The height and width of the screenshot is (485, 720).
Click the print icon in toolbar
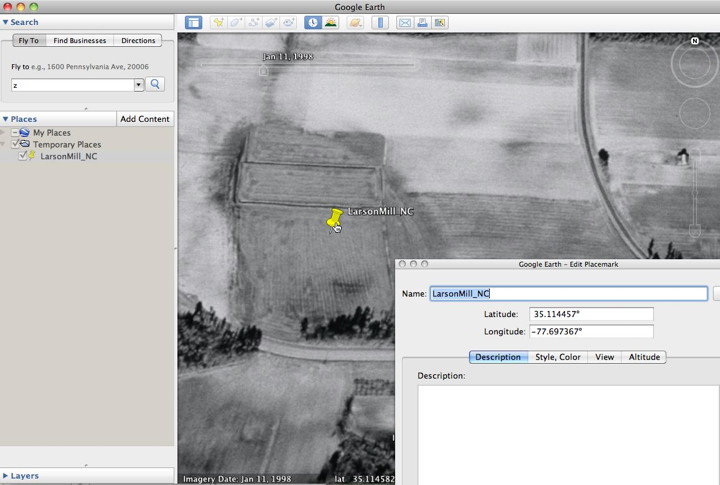(422, 22)
